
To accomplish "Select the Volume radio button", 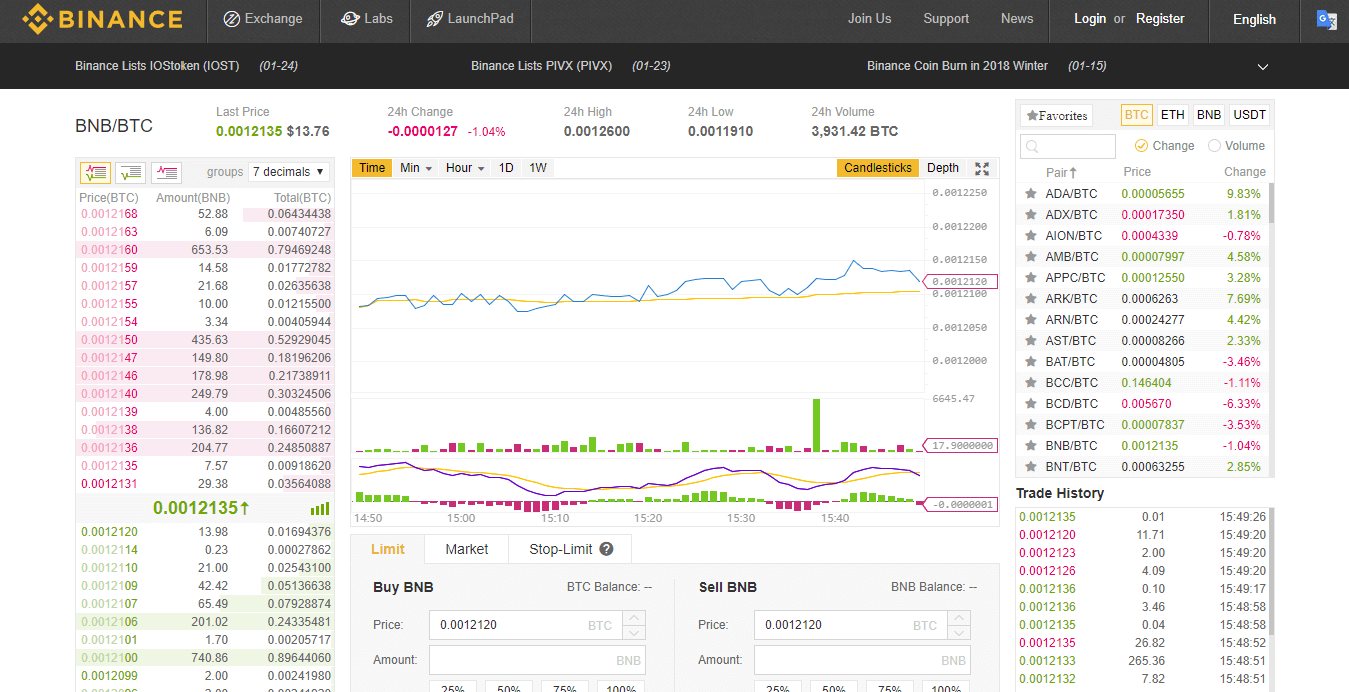I will (1214, 146).
